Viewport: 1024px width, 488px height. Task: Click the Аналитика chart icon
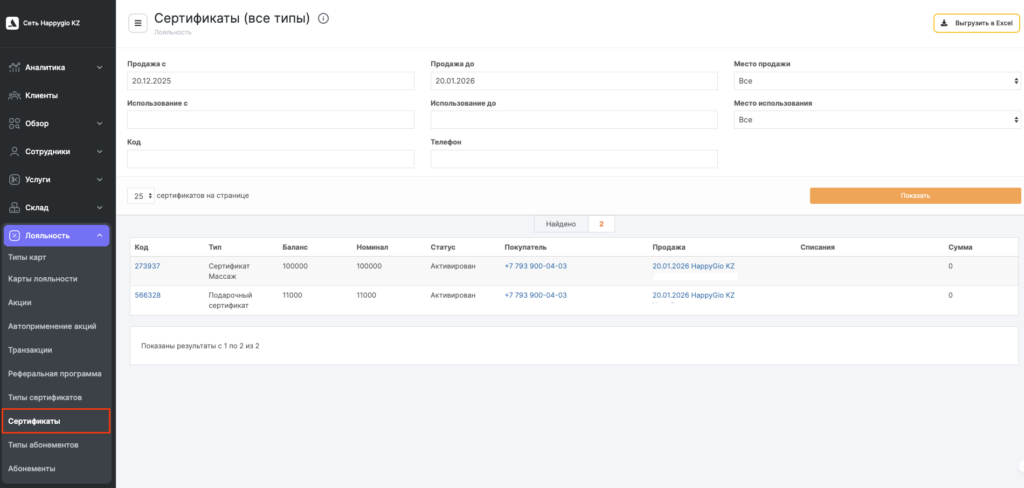tap(15, 68)
